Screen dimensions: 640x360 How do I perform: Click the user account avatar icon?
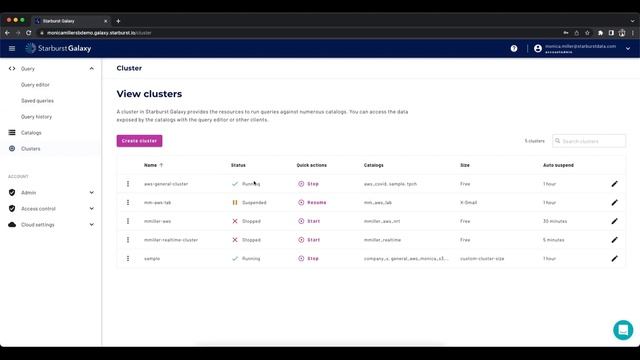coord(538,49)
